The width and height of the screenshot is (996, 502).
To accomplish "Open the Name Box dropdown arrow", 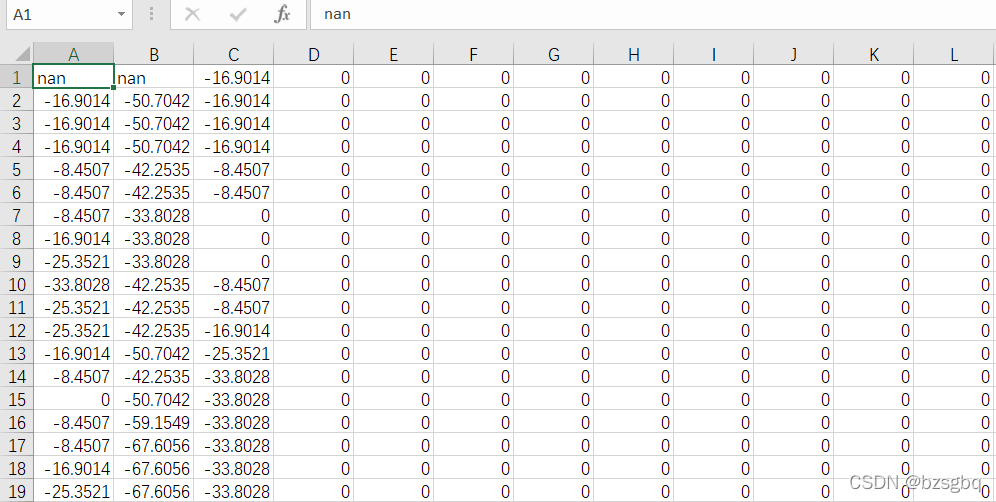I will click(x=121, y=14).
